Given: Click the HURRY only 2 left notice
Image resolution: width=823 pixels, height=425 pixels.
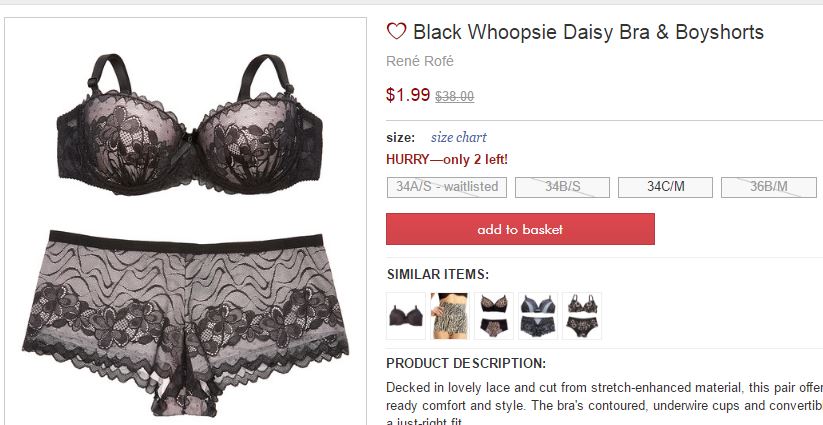Looking at the screenshot, I should click(447, 160).
